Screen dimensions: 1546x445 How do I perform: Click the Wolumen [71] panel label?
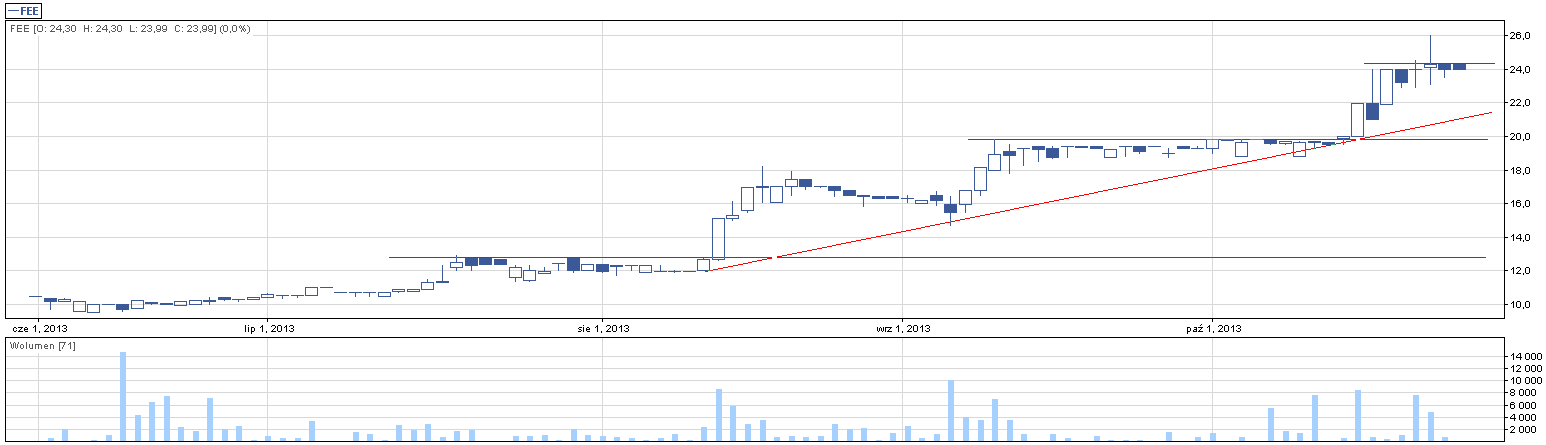[41, 345]
